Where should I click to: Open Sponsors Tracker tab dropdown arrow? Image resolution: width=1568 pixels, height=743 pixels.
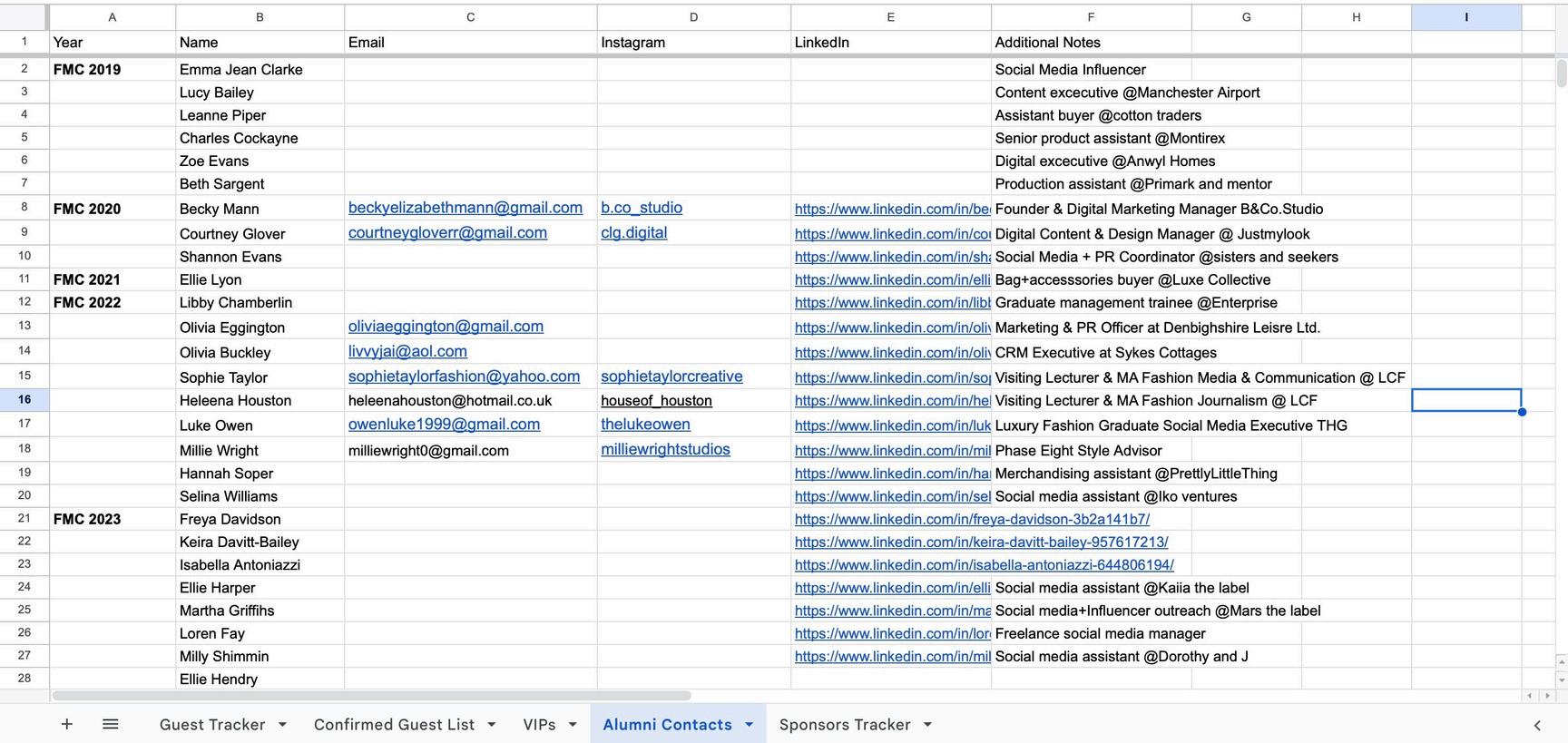[x=927, y=725]
